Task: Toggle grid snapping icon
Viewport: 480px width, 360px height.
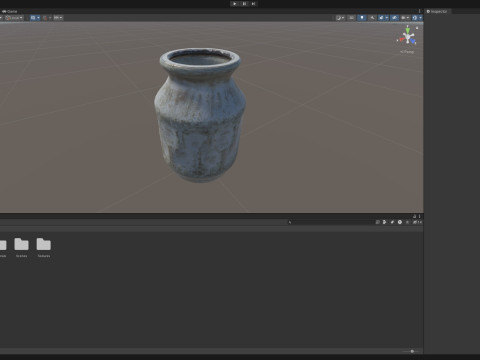Action: [x=45, y=18]
